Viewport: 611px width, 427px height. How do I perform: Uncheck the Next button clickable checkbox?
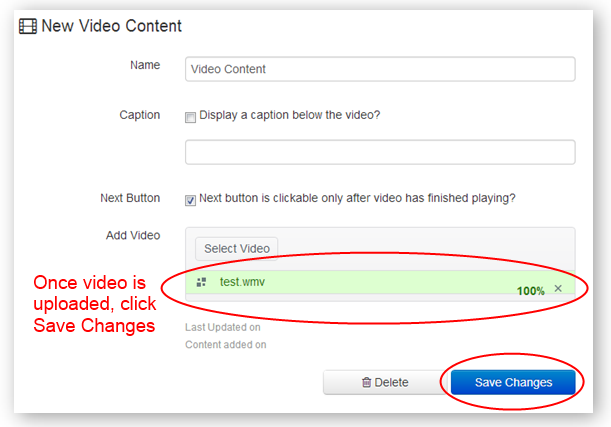coord(191,199)
